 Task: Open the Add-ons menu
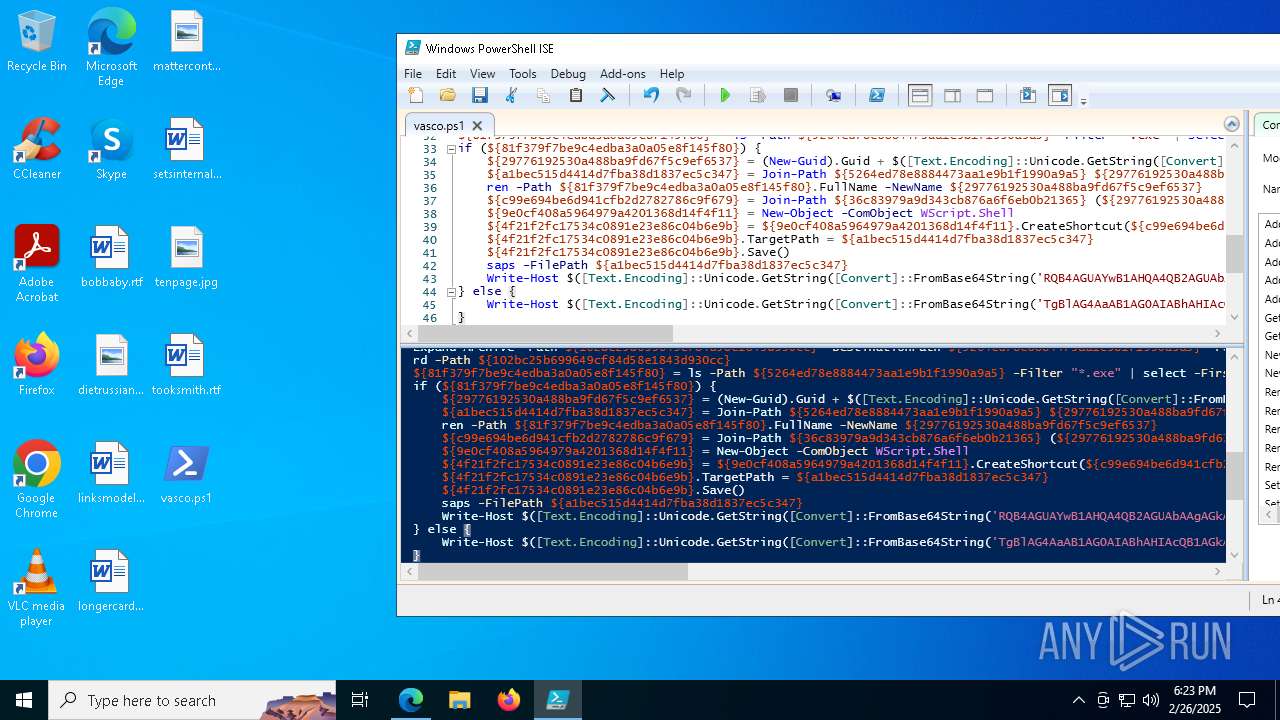tap(623, 74)
